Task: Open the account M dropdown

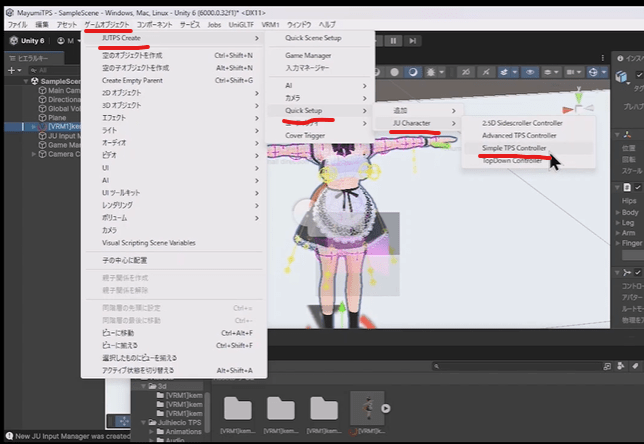Action: pyautogui.click(x=69, y=41)
